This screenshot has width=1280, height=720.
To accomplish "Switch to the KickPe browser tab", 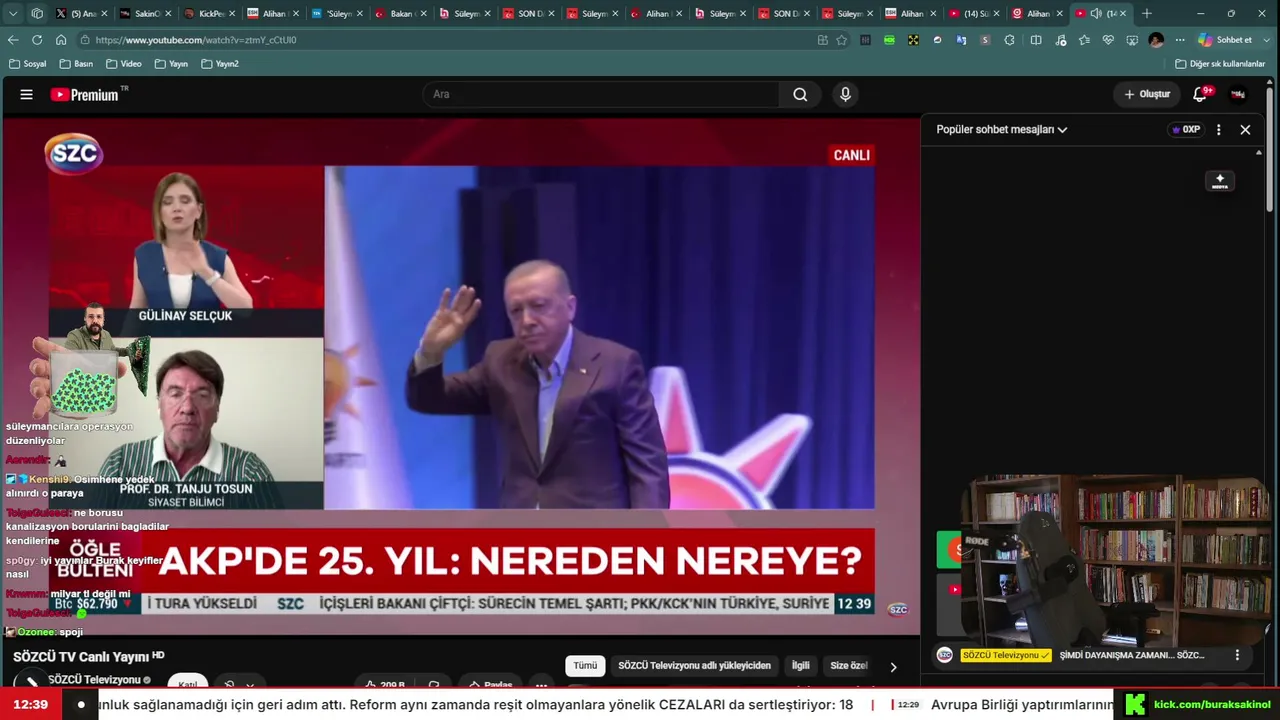I will [x=210, y=14].
